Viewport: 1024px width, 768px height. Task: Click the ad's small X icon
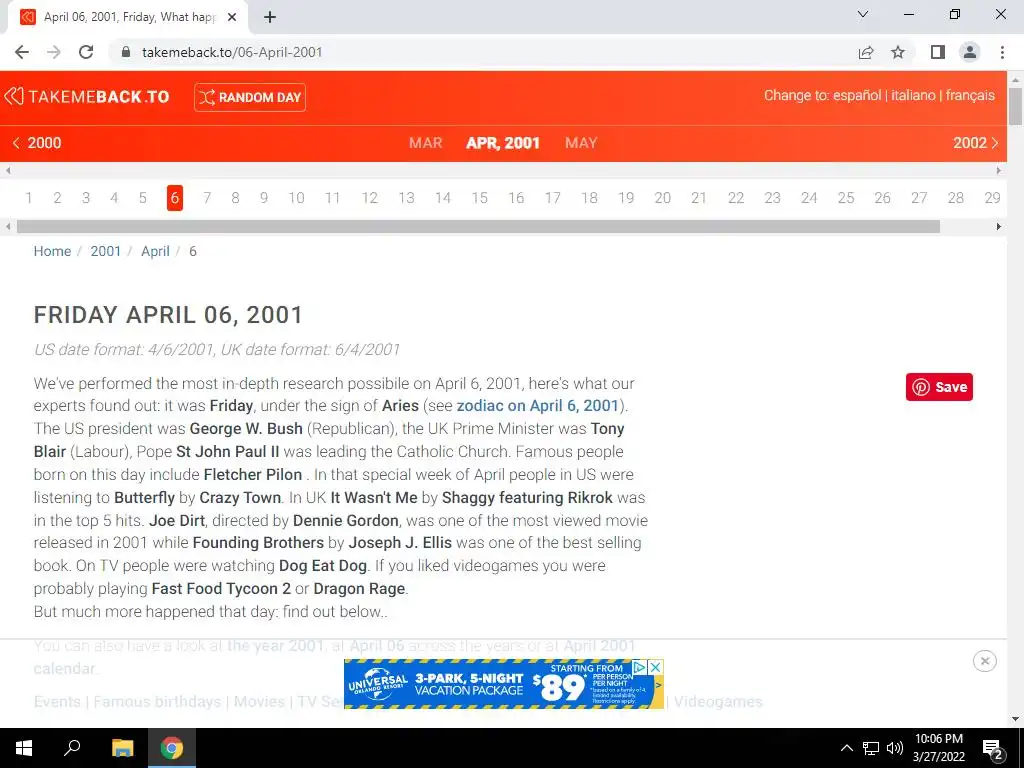click(656, 667)
